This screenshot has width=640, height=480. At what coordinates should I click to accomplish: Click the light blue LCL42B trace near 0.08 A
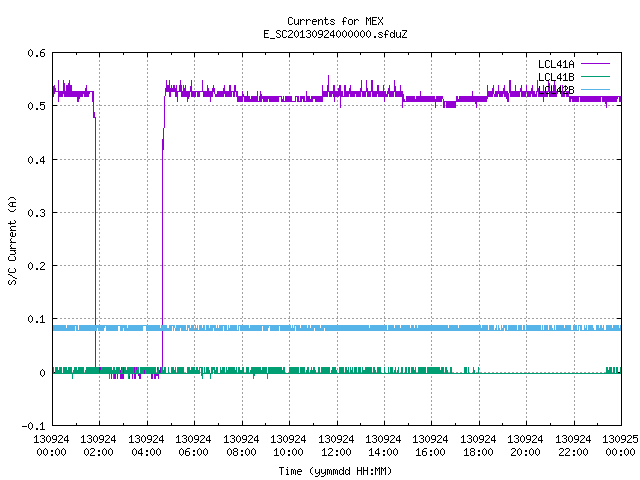coord(337,328)
